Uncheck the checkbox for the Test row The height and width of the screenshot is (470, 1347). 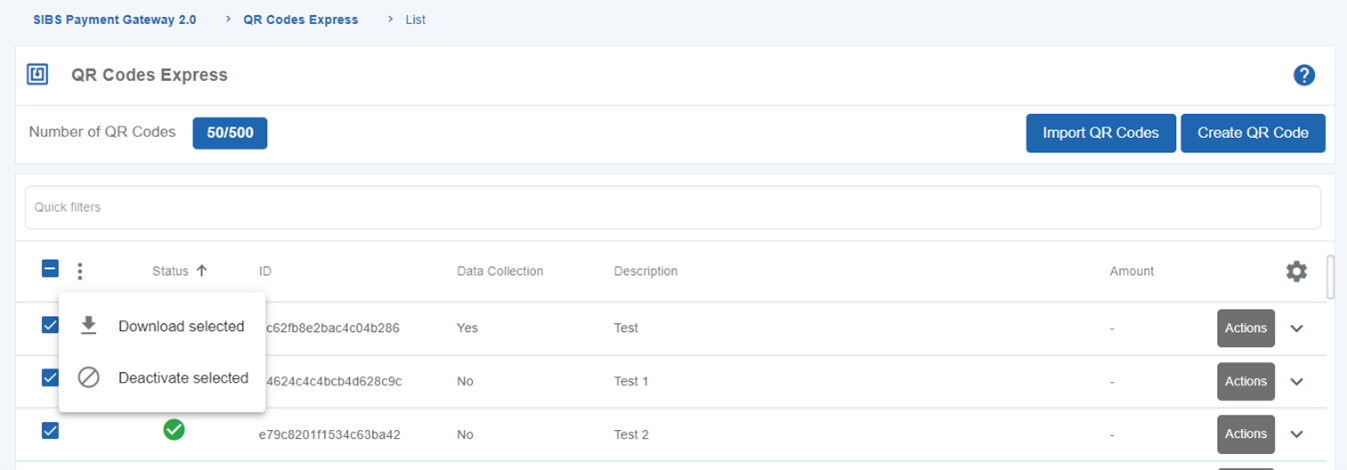click(50, 325)
